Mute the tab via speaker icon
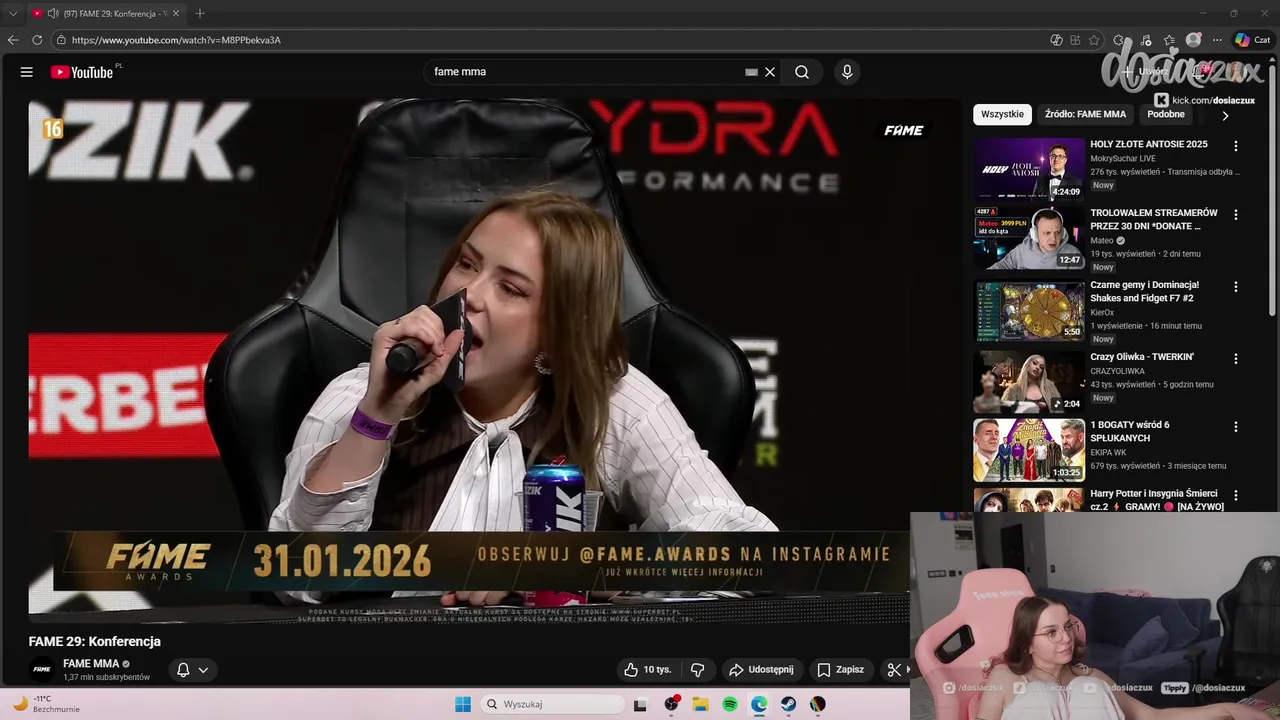The image size is (1280, 720). pyautogui.click(x=52, y=13)
